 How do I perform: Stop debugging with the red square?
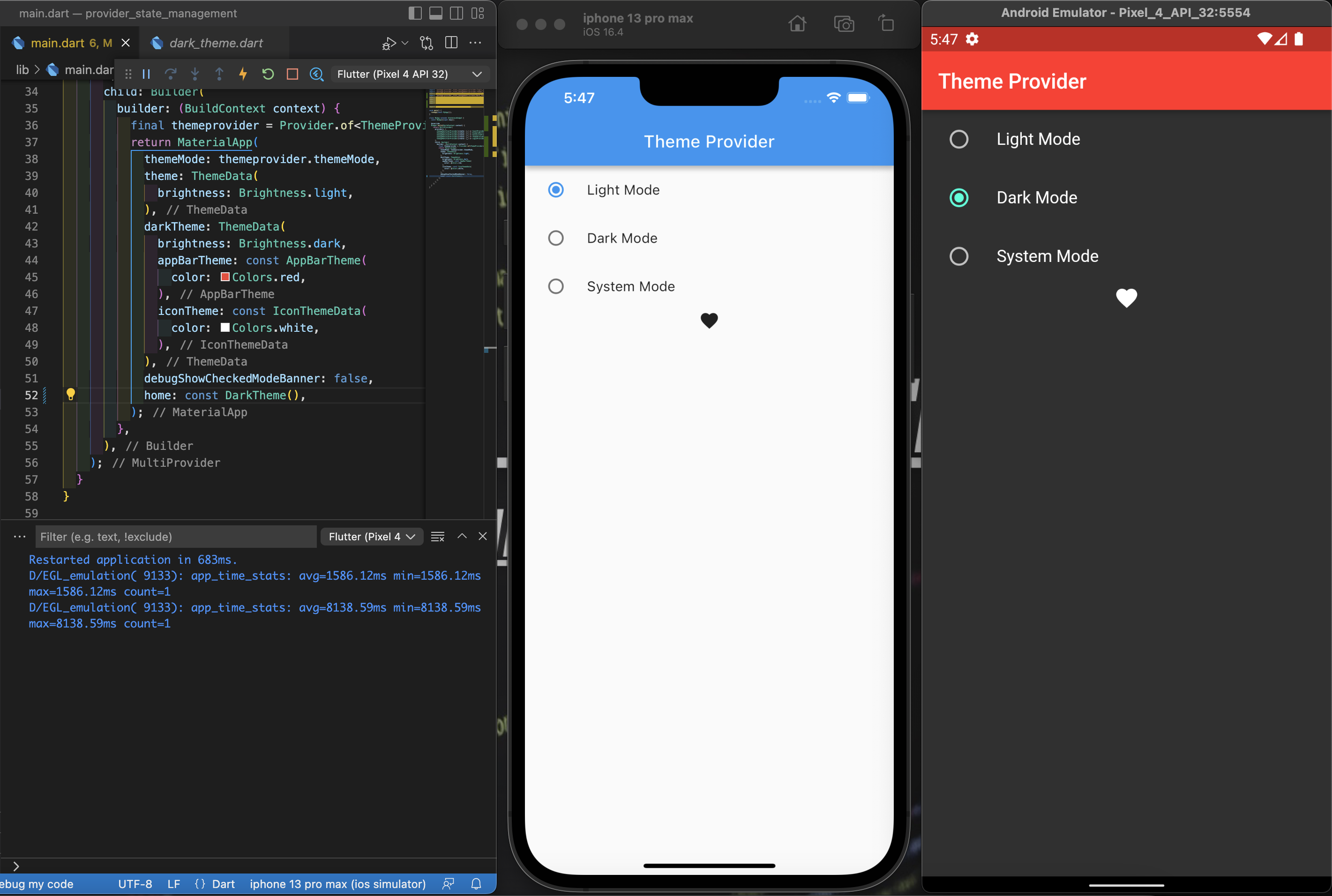pos(292,74)
